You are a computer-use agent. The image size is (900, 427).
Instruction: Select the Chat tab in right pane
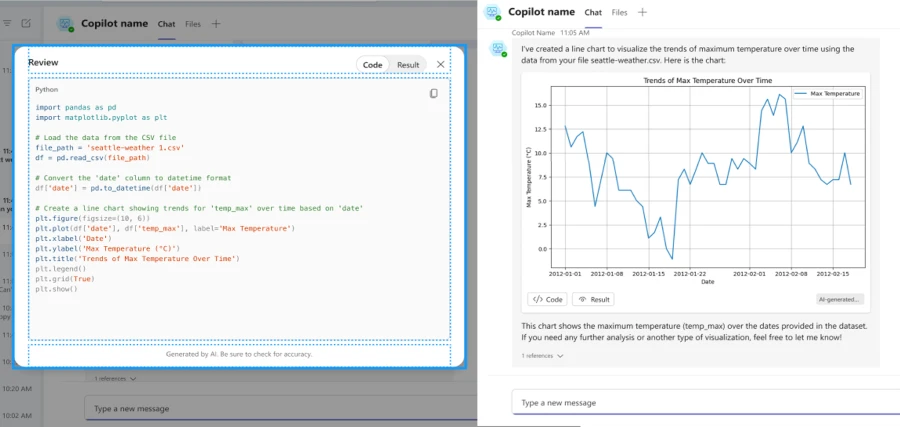tap(593, 12)
